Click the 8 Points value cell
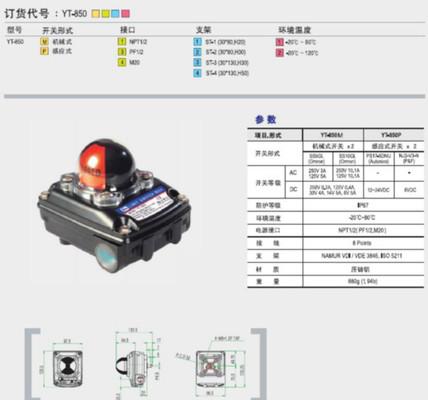Image resolution: width=428 pixels, height=400 pixels. (363, 243)
